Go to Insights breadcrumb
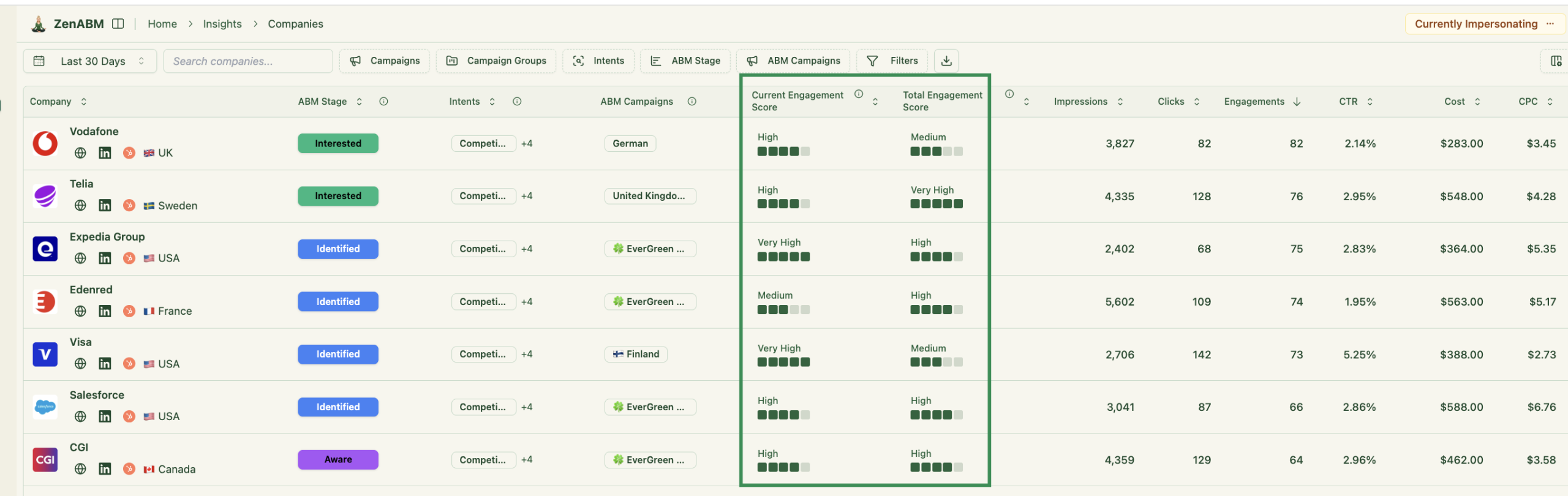This screenshot has width=1568, height=496. tap(222, 24)
